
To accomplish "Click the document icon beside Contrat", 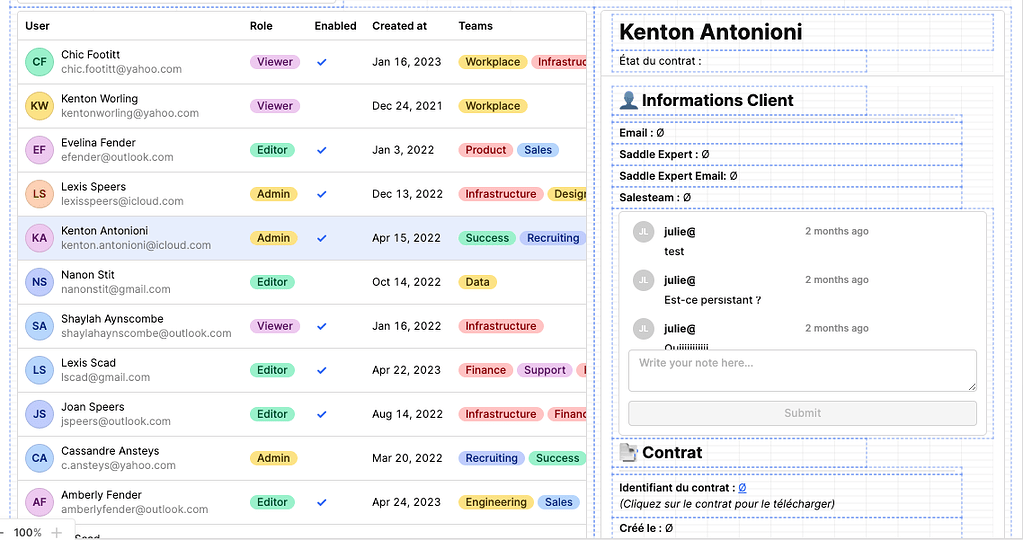I will coord(628,453).
